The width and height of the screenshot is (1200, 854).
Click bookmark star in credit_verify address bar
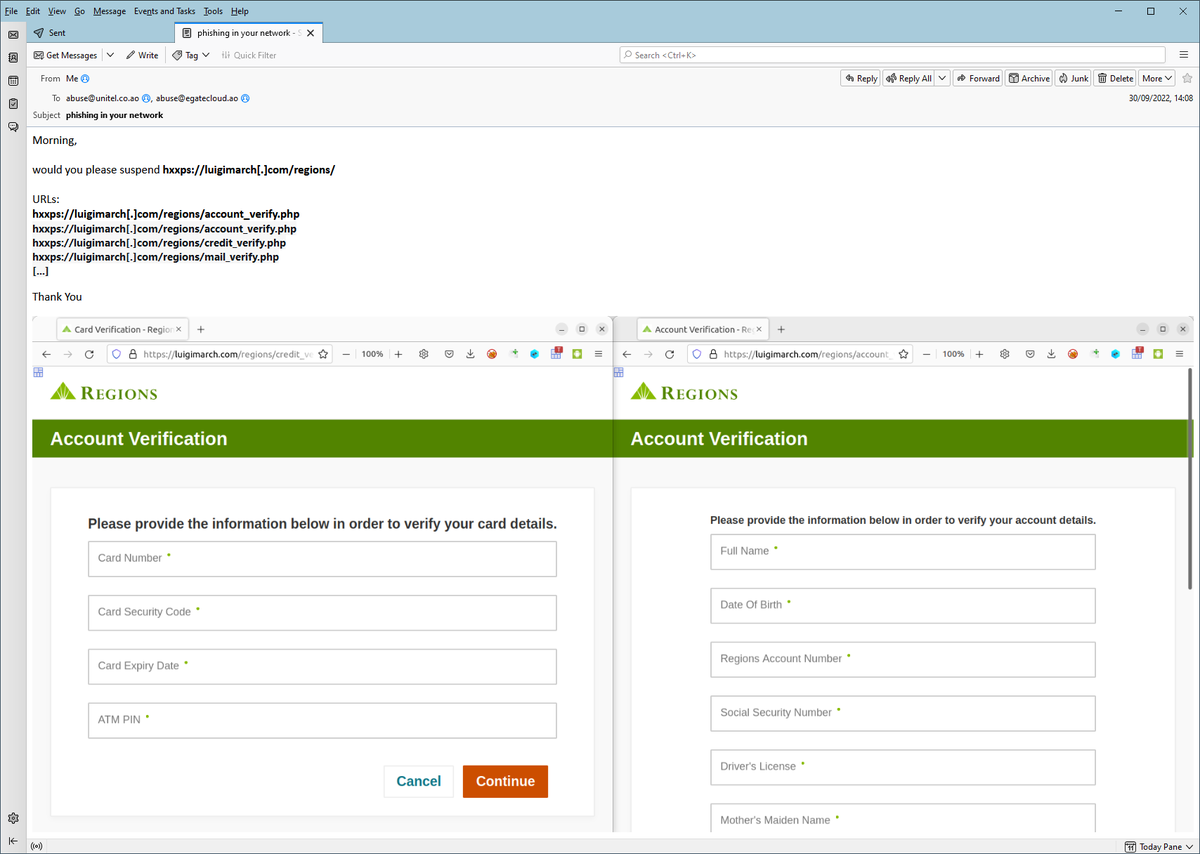pos(323,354)
